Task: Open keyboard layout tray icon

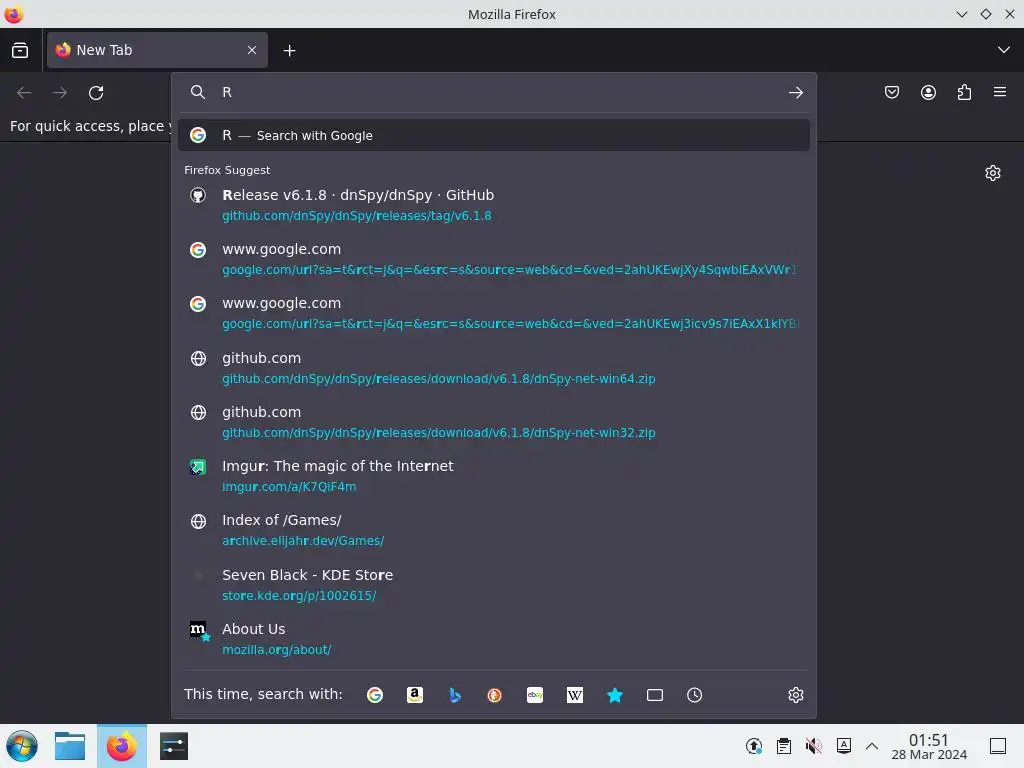Action: (844, 746)
